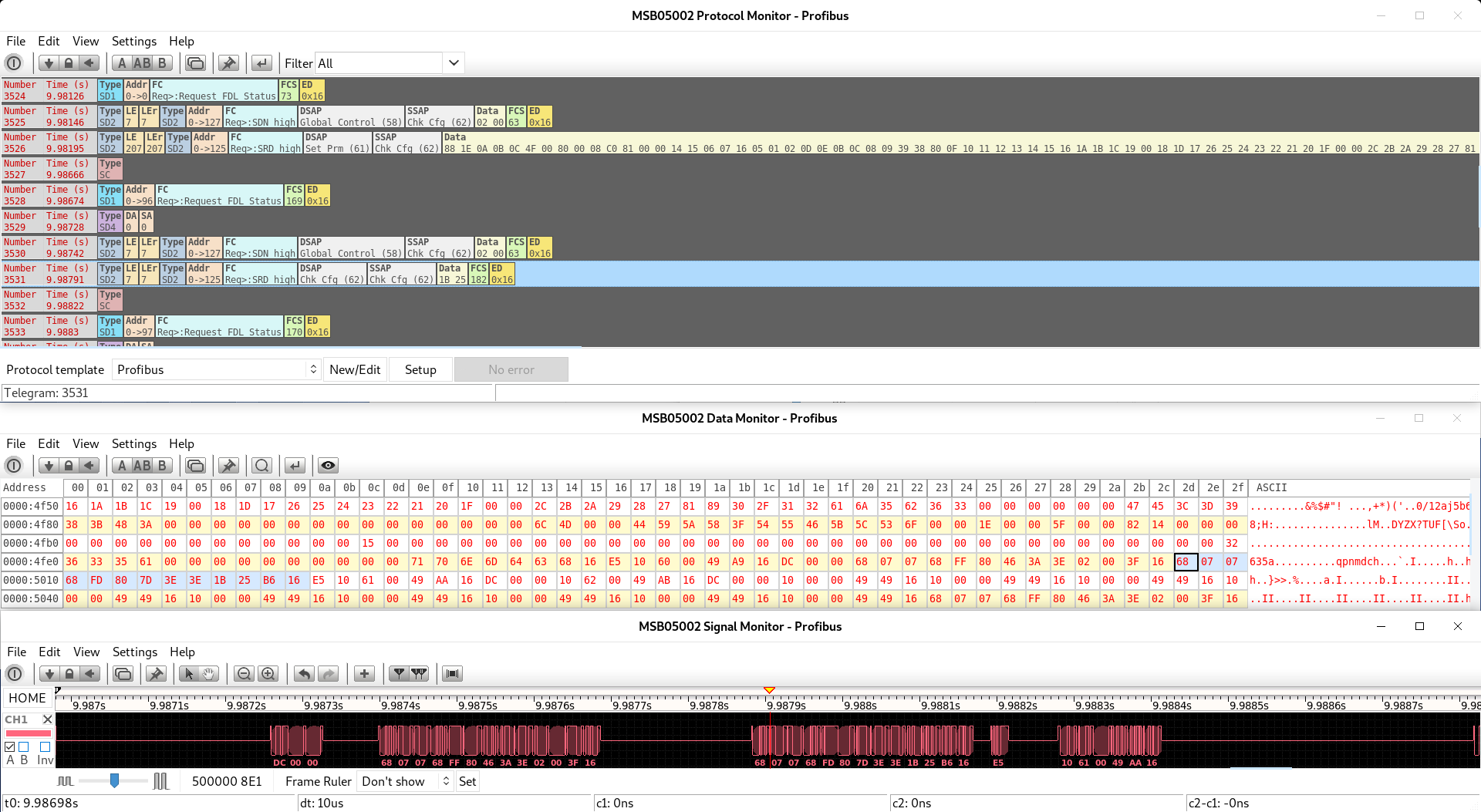Click the power/record icon in Data Monitor toolbar

click(x=14, y=466)
